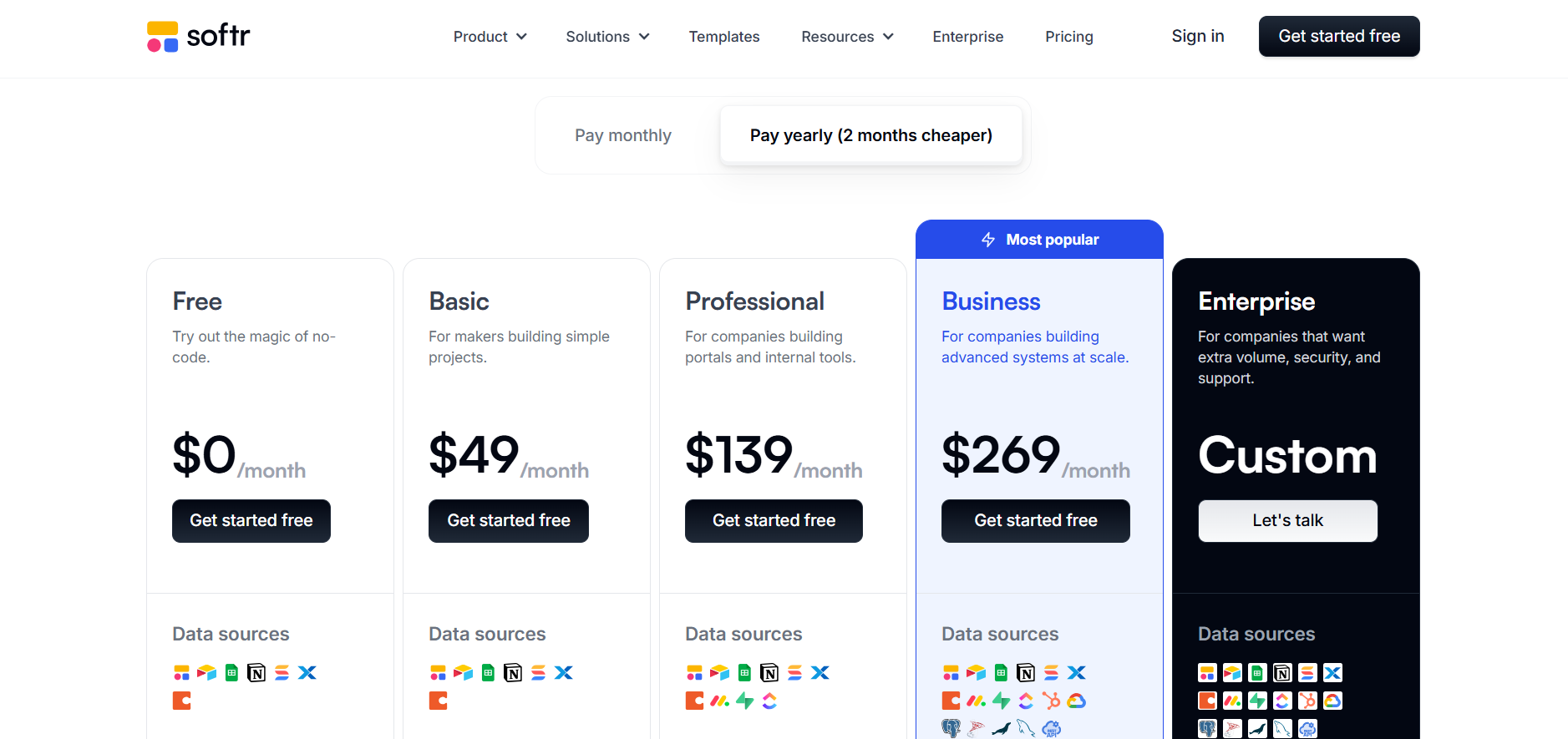Click the Google Cloud icon in the Enterprise plan
Viewport: 1568px width, 739px height.
point(1332,701)
